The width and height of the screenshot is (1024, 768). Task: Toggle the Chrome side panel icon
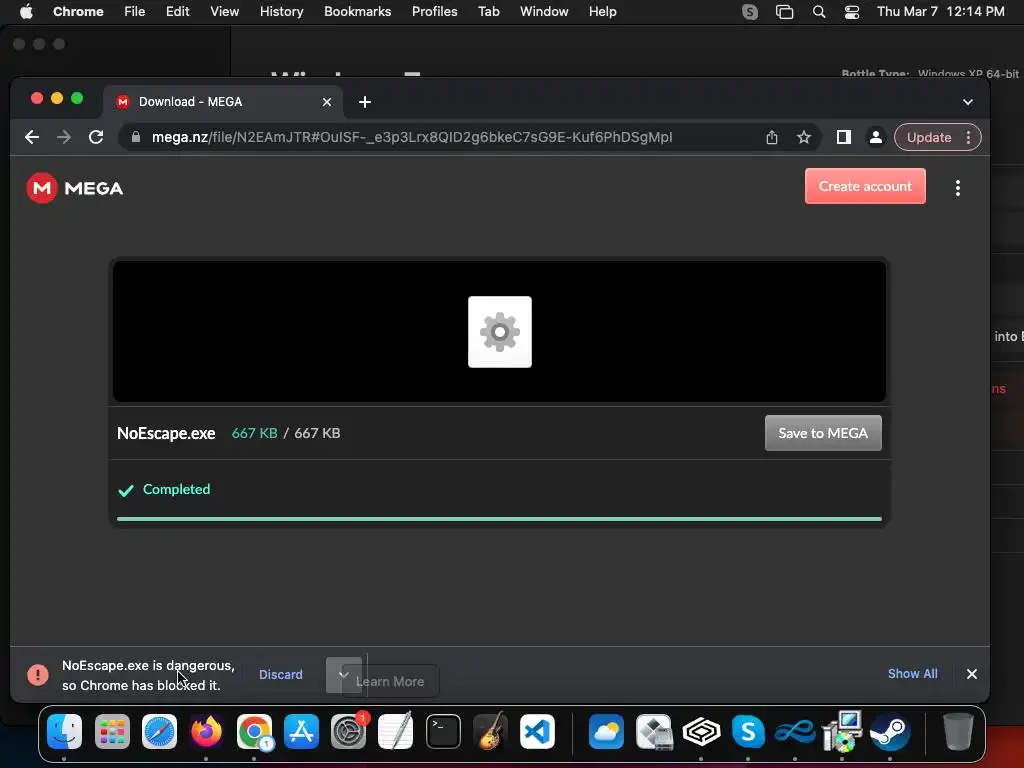pos(843,137)
